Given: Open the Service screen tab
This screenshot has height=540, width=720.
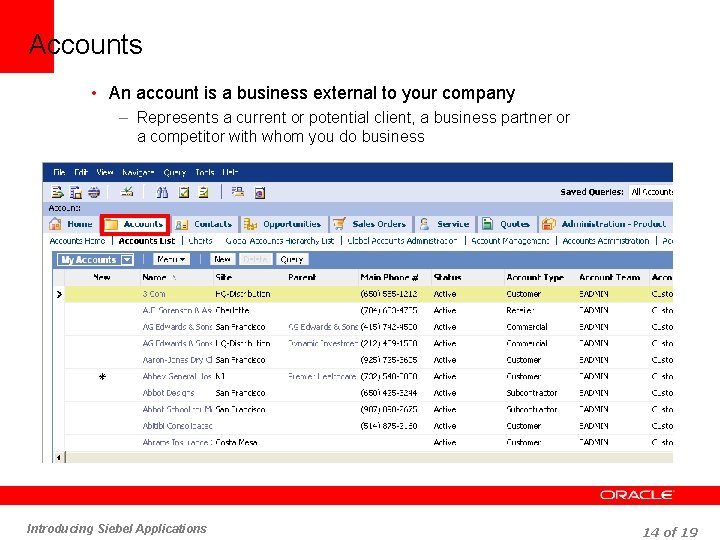Looking at the screenshot, I should tap(445, 224).
